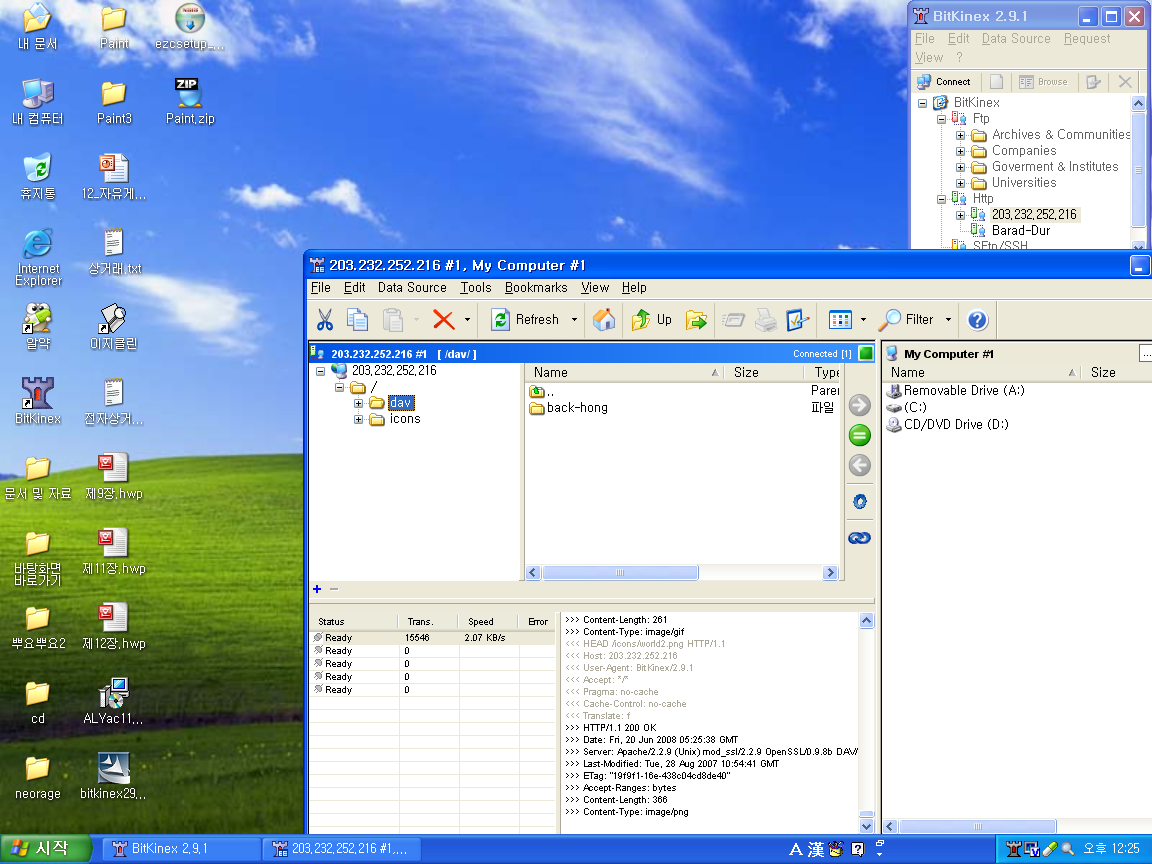Expand the Universities folder in BitKinex tree
This screenshot has height=864, width=1152.
pos(961,183)
